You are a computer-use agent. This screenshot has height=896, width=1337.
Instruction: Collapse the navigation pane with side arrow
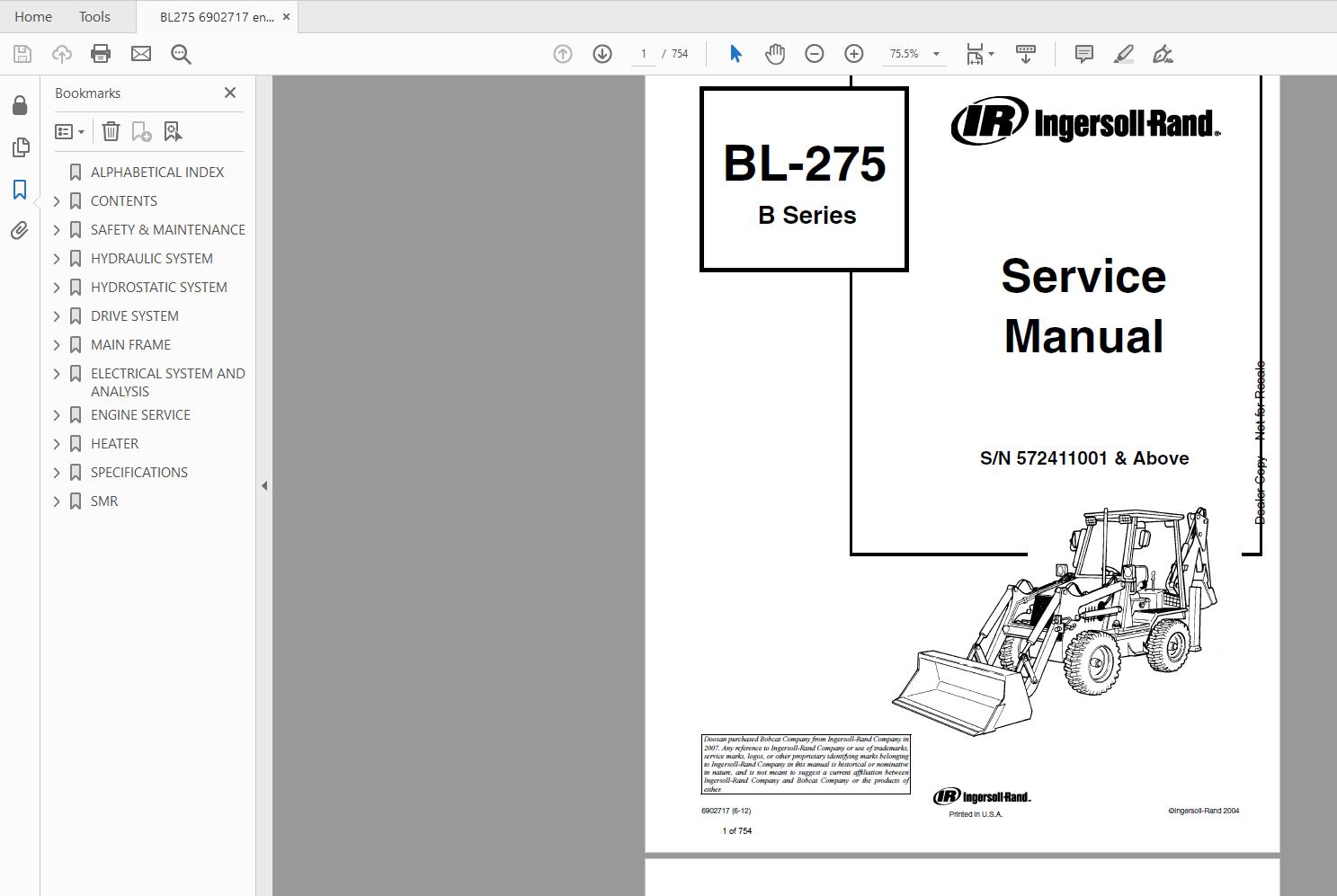click(x=264, y=485)
